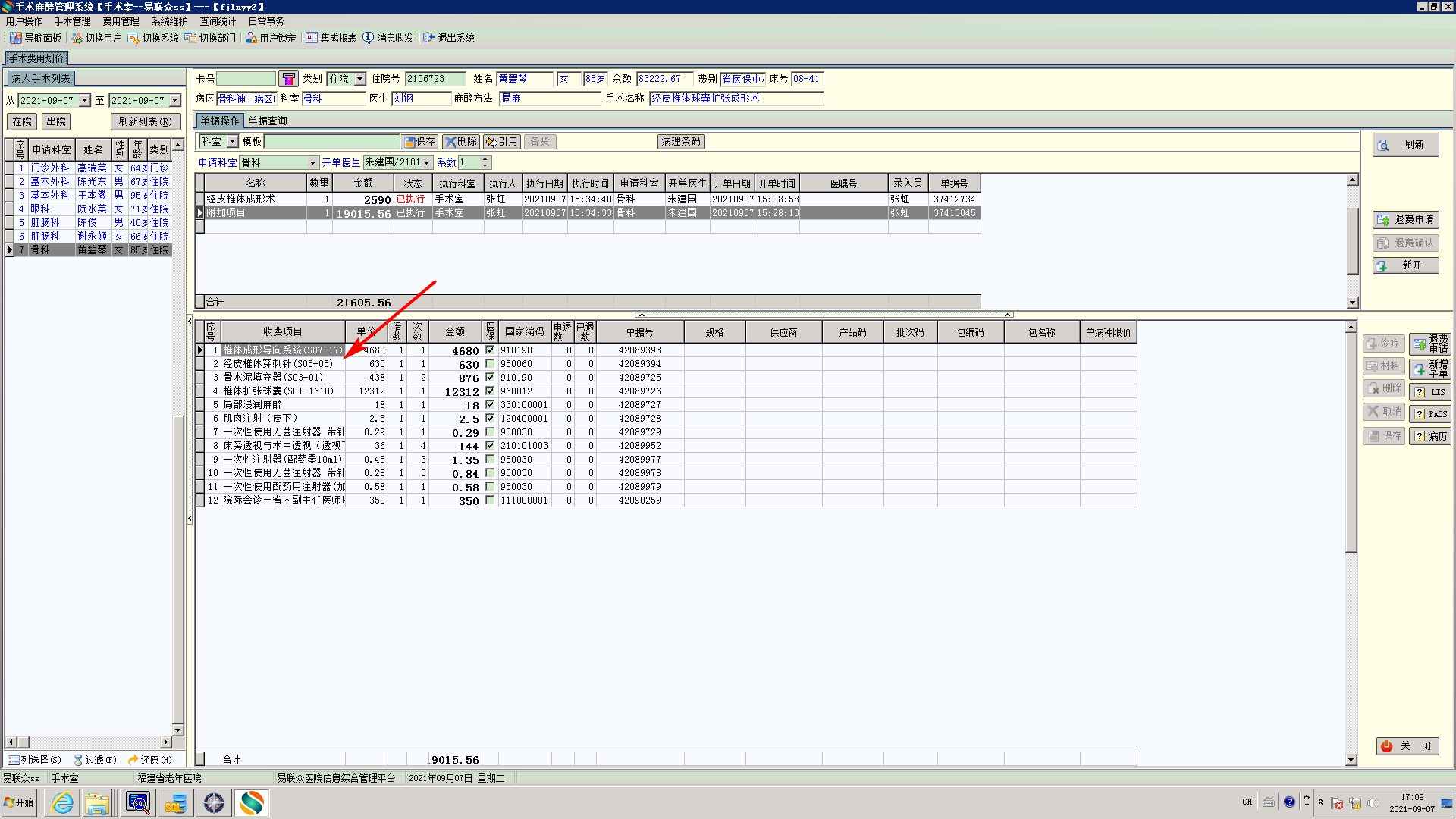1456x819 pixels.
Task: Click the refund request button on right
Action: (1405, 220)
